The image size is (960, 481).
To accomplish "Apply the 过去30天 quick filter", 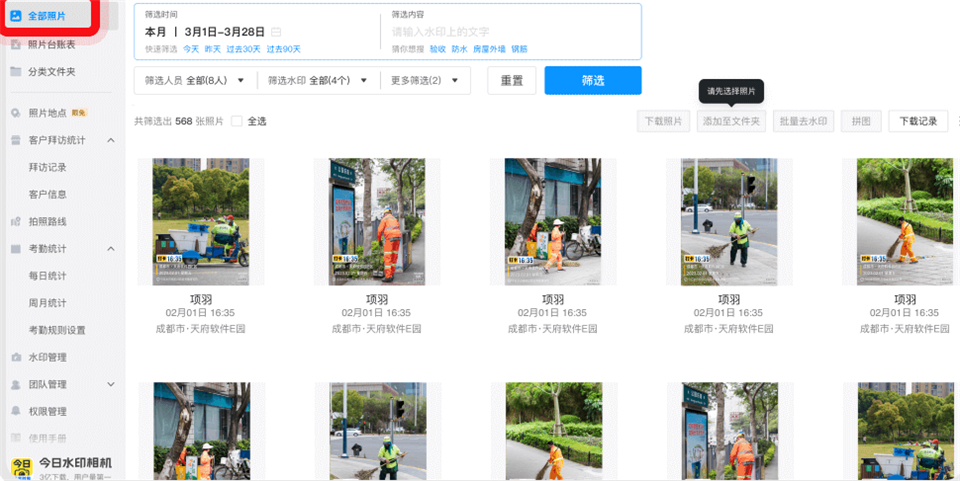I will pos(243,49).
